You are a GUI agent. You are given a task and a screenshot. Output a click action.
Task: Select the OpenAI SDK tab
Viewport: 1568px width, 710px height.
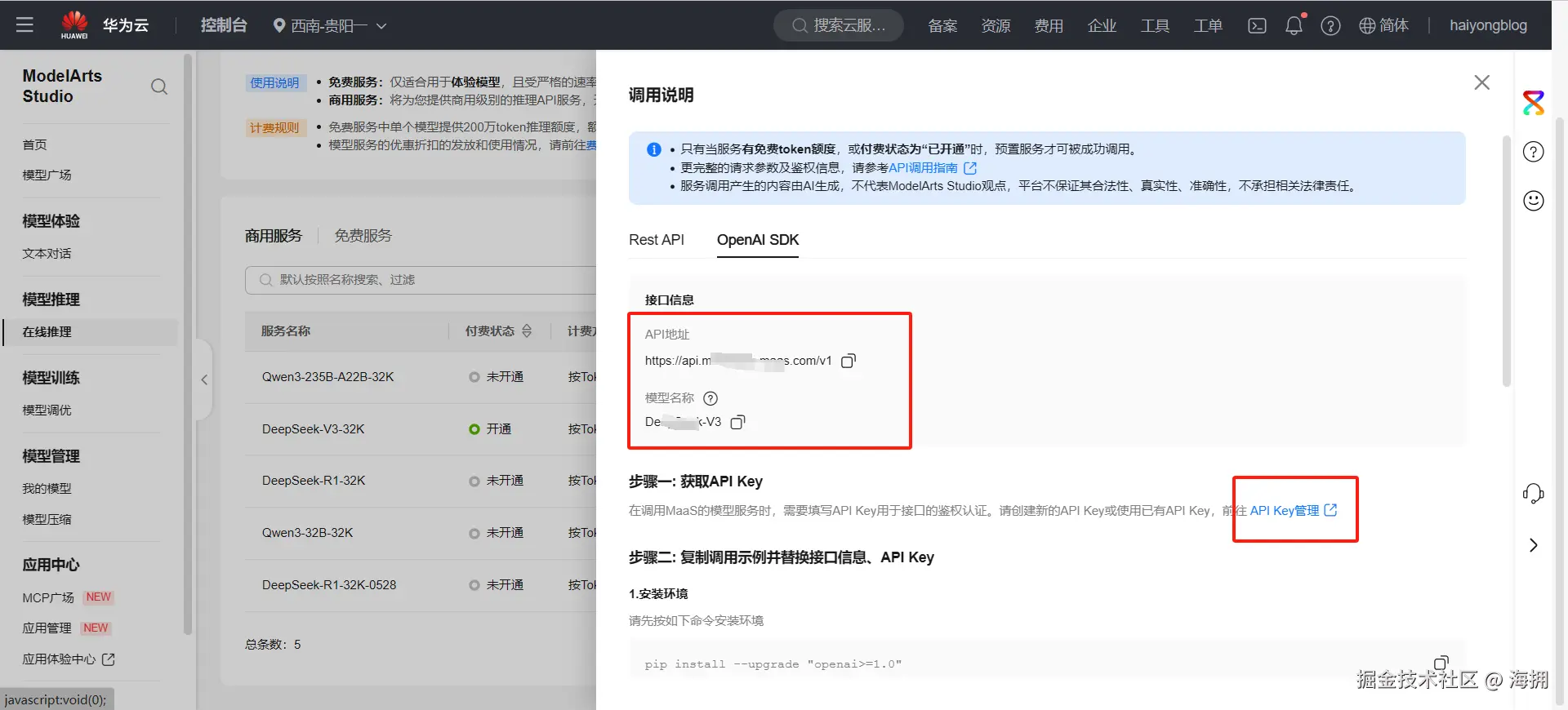[x=758, y=240]
